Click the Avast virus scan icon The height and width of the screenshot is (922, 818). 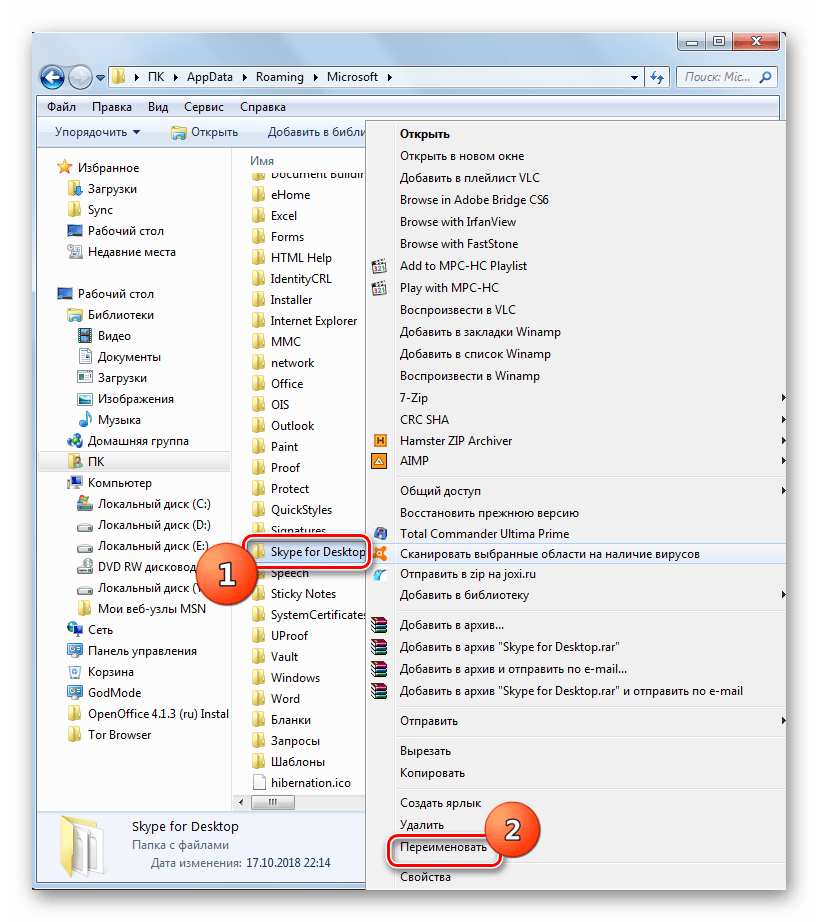click(x=380, y=553)
